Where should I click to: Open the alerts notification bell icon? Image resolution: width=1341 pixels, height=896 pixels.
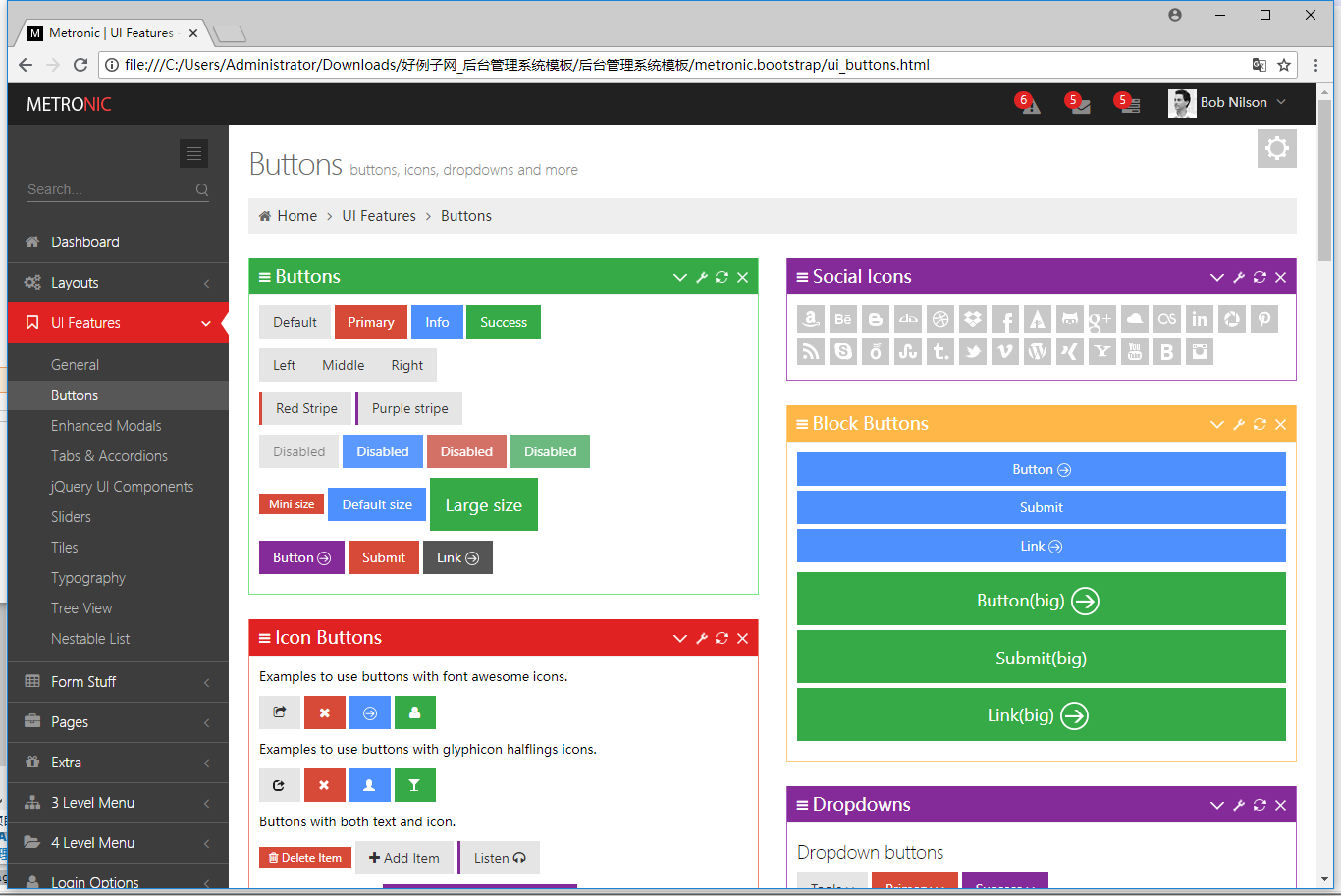(1030, 104)
